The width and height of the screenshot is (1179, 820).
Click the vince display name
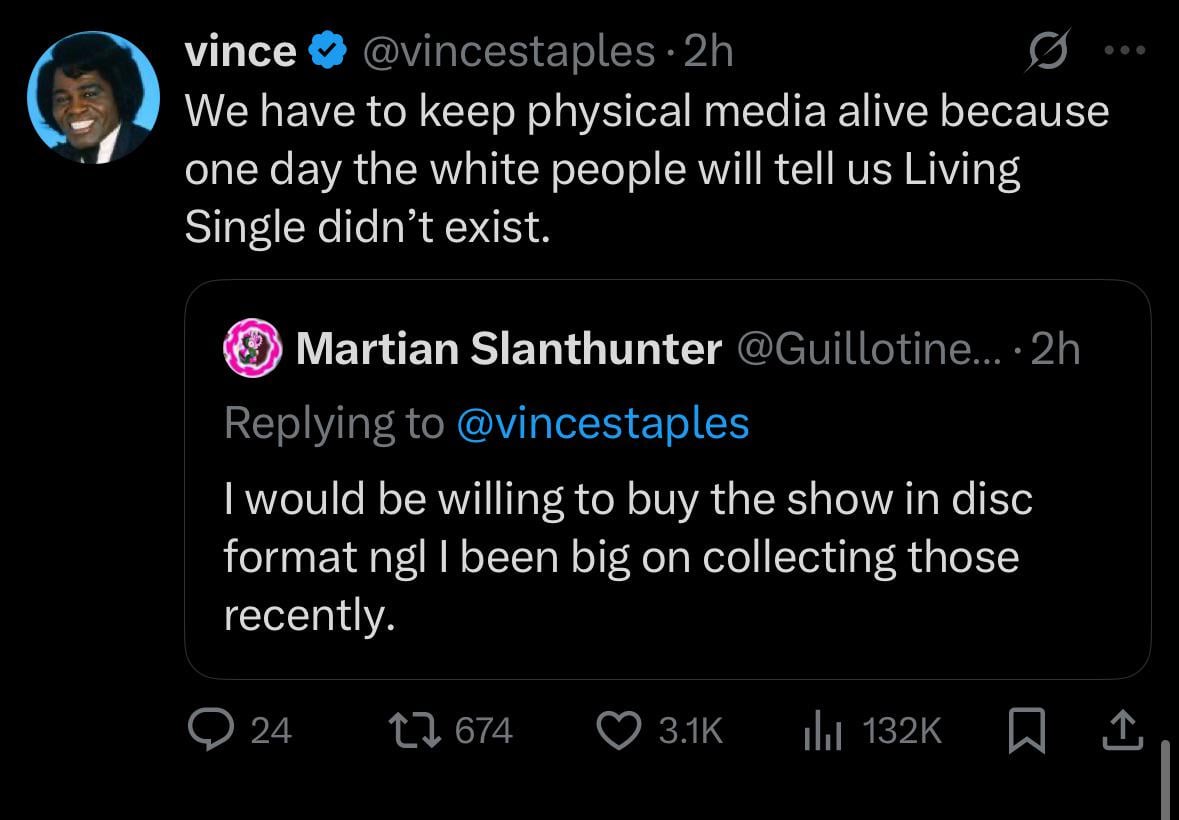point(240,53)
